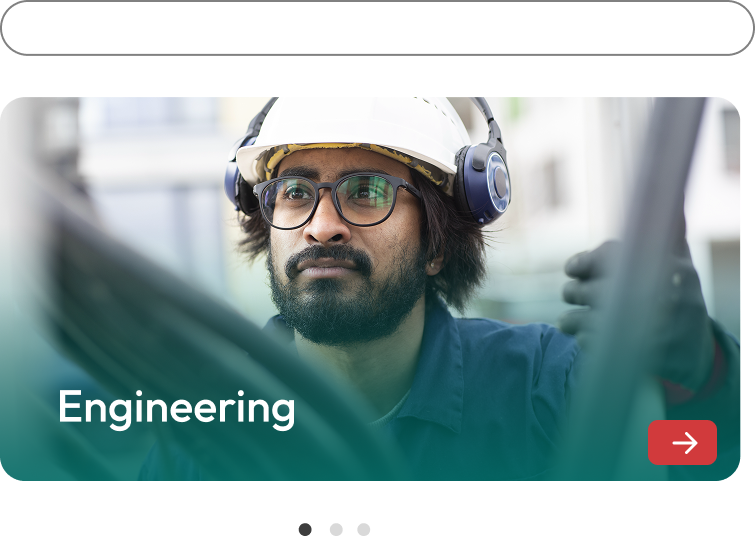Open Engineering using the right-arrow button
This screenshot has height=537, width=755.
coord(682,442)
